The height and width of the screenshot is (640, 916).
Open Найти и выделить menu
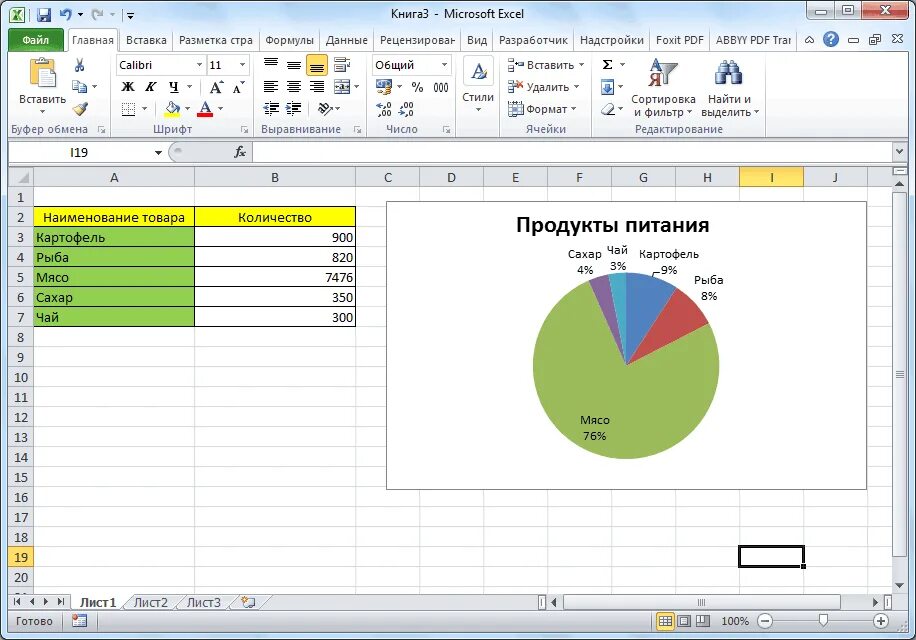click(x=730, y=88)
